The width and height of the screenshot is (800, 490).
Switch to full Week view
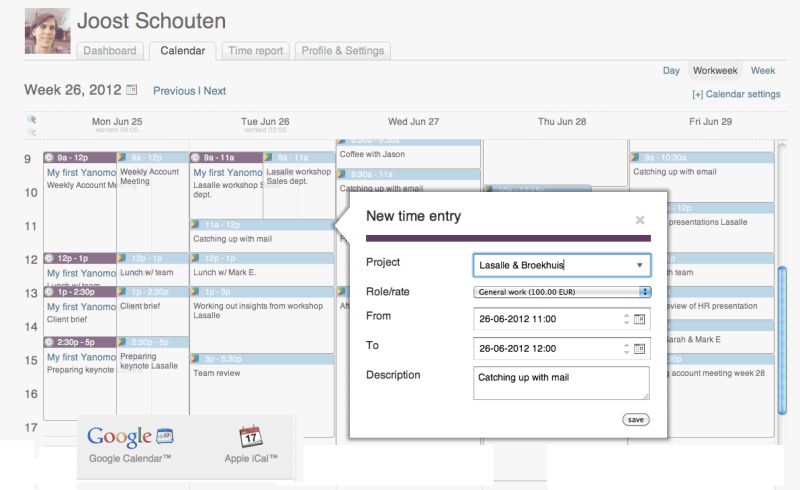(763, 70)
